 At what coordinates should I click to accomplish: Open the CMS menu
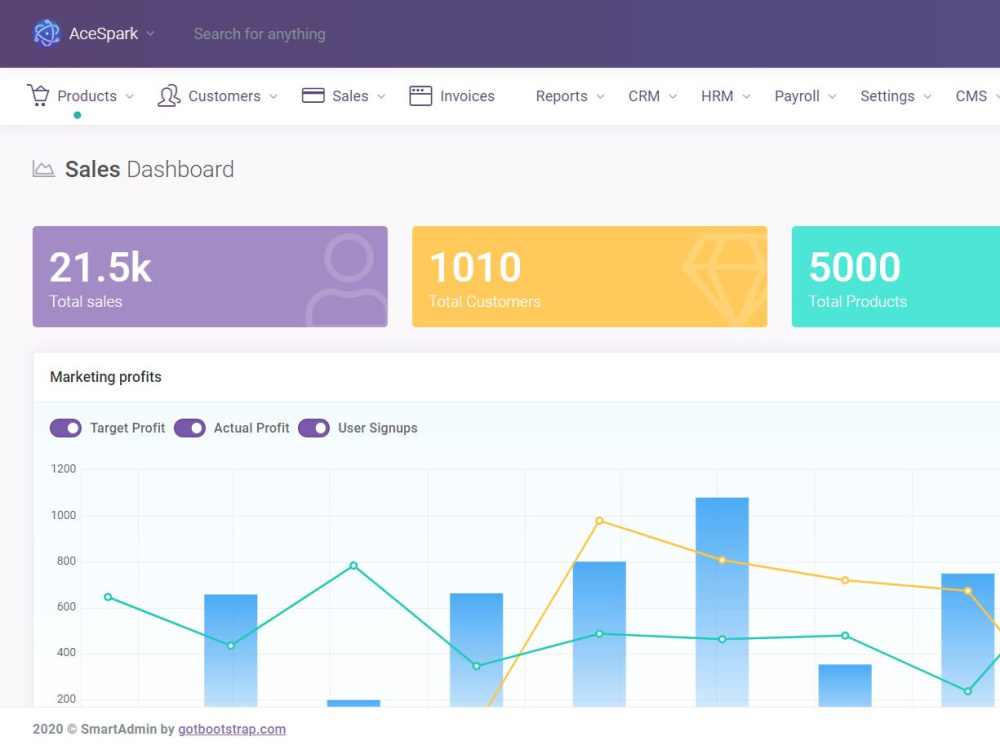(x=976, y=96)
